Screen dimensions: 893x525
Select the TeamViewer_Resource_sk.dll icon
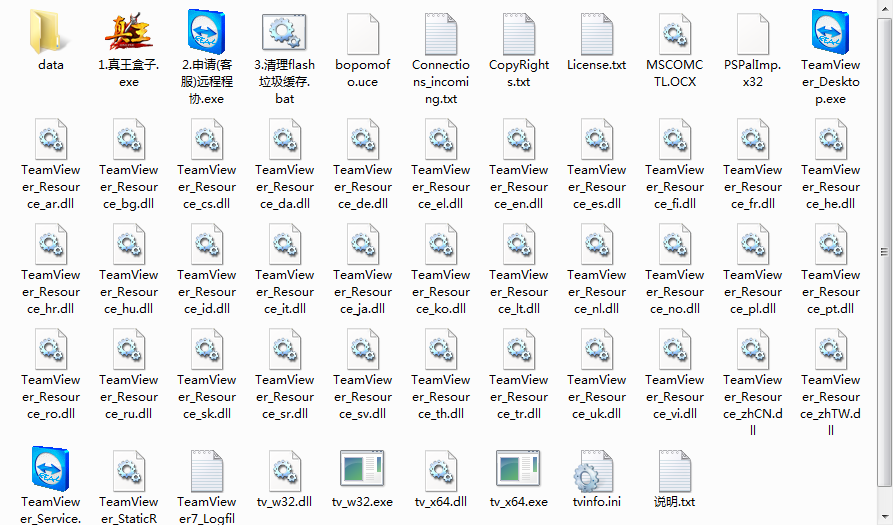(207, 348)
